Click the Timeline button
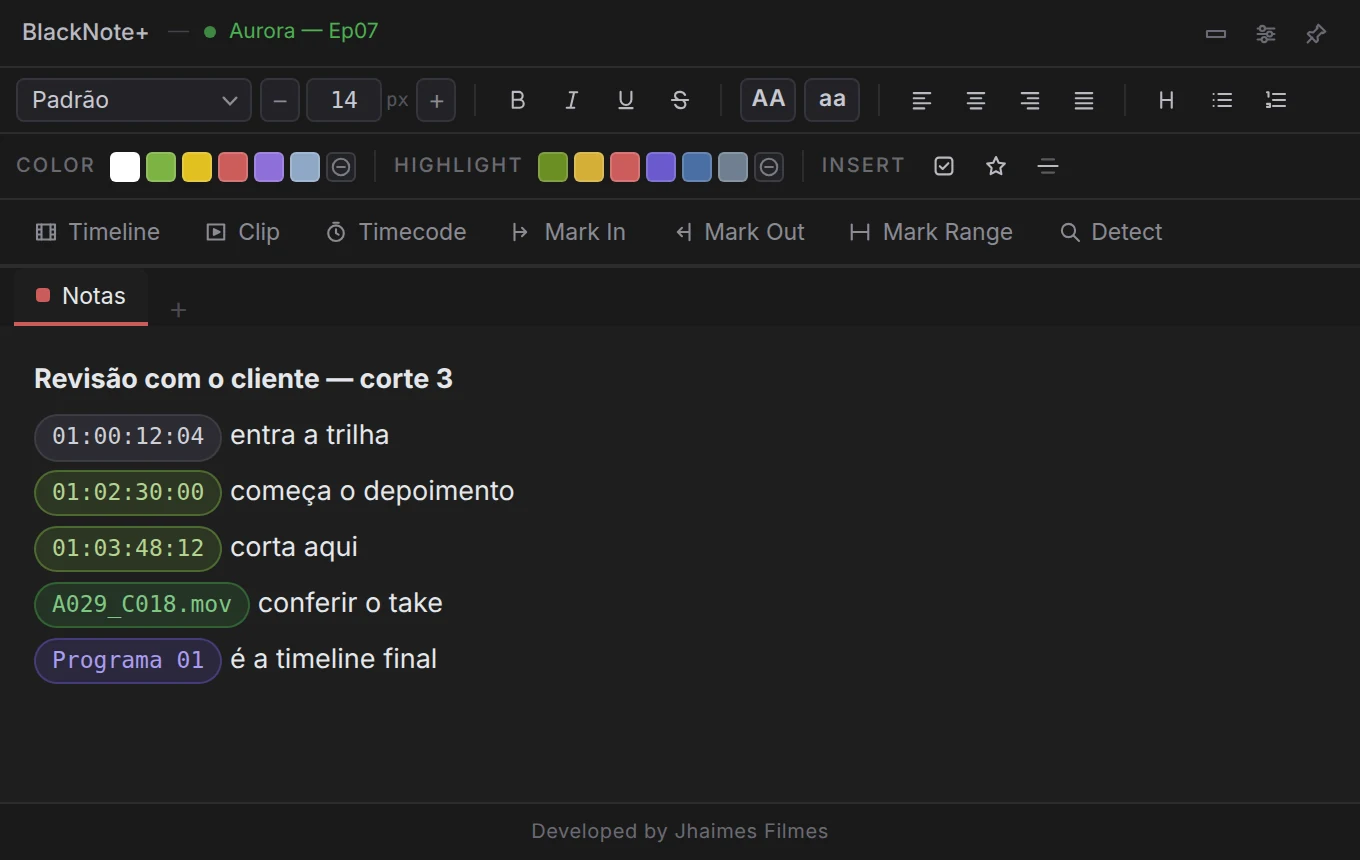 (x=98, y=232)
